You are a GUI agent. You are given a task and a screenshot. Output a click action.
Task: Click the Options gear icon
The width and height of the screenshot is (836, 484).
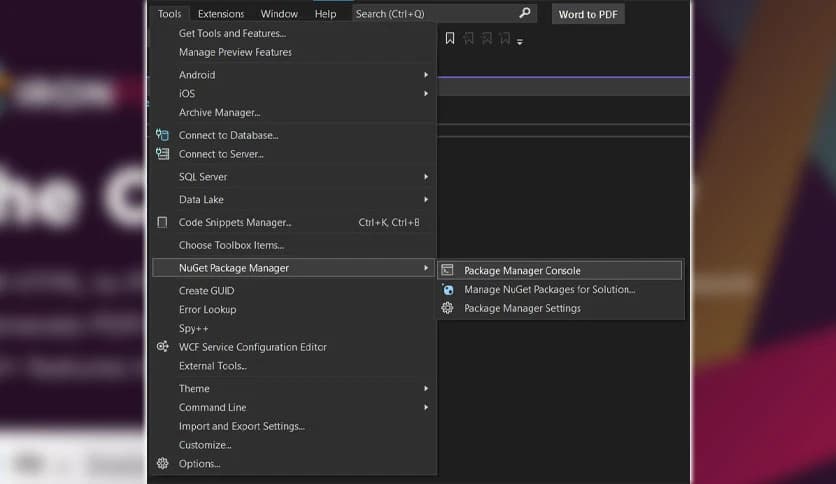coord(162,463)
